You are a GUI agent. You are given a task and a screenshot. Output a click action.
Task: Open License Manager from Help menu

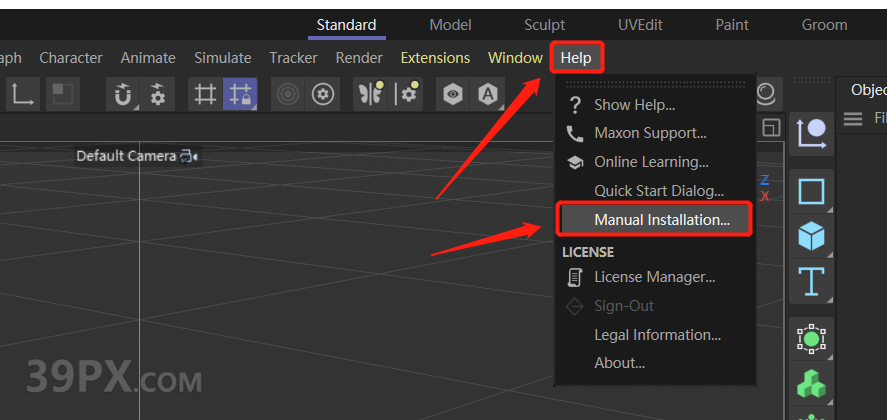click(654, 277)
